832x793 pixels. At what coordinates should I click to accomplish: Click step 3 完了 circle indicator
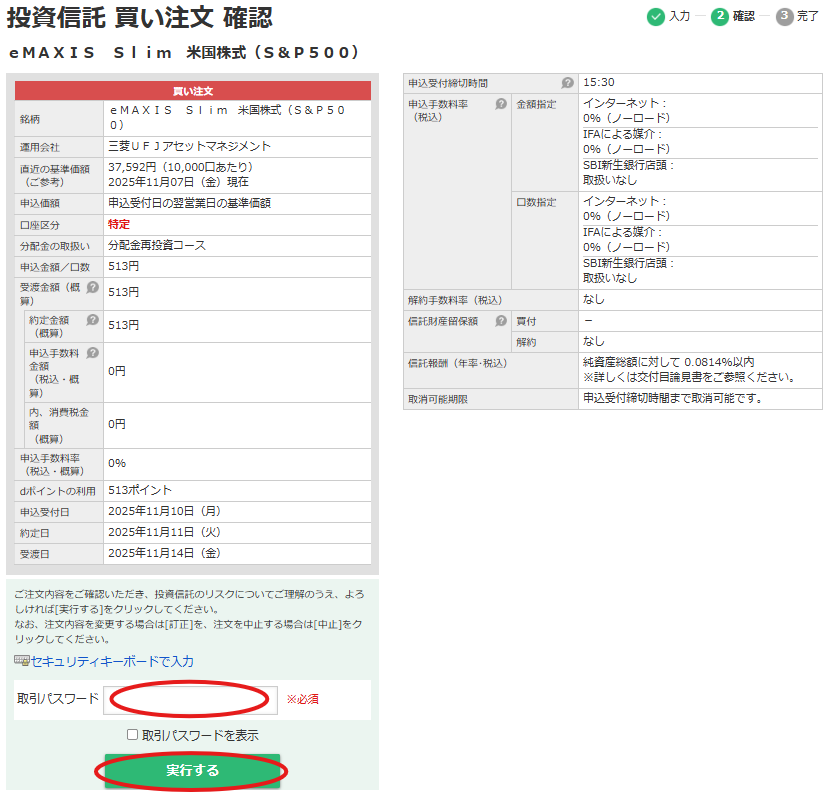pos(785,16)
